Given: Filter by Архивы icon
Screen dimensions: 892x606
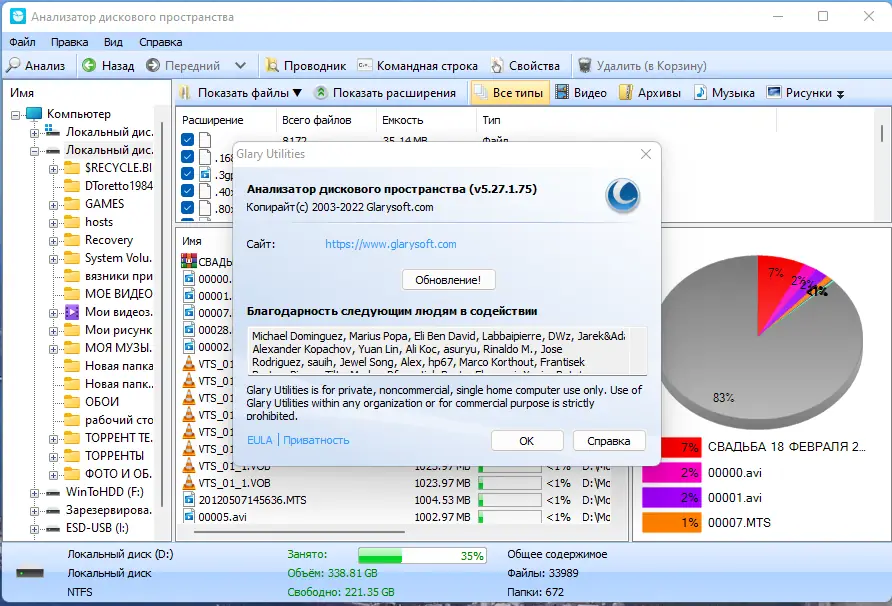Looking at the screenshot, I should coord(626,92).
